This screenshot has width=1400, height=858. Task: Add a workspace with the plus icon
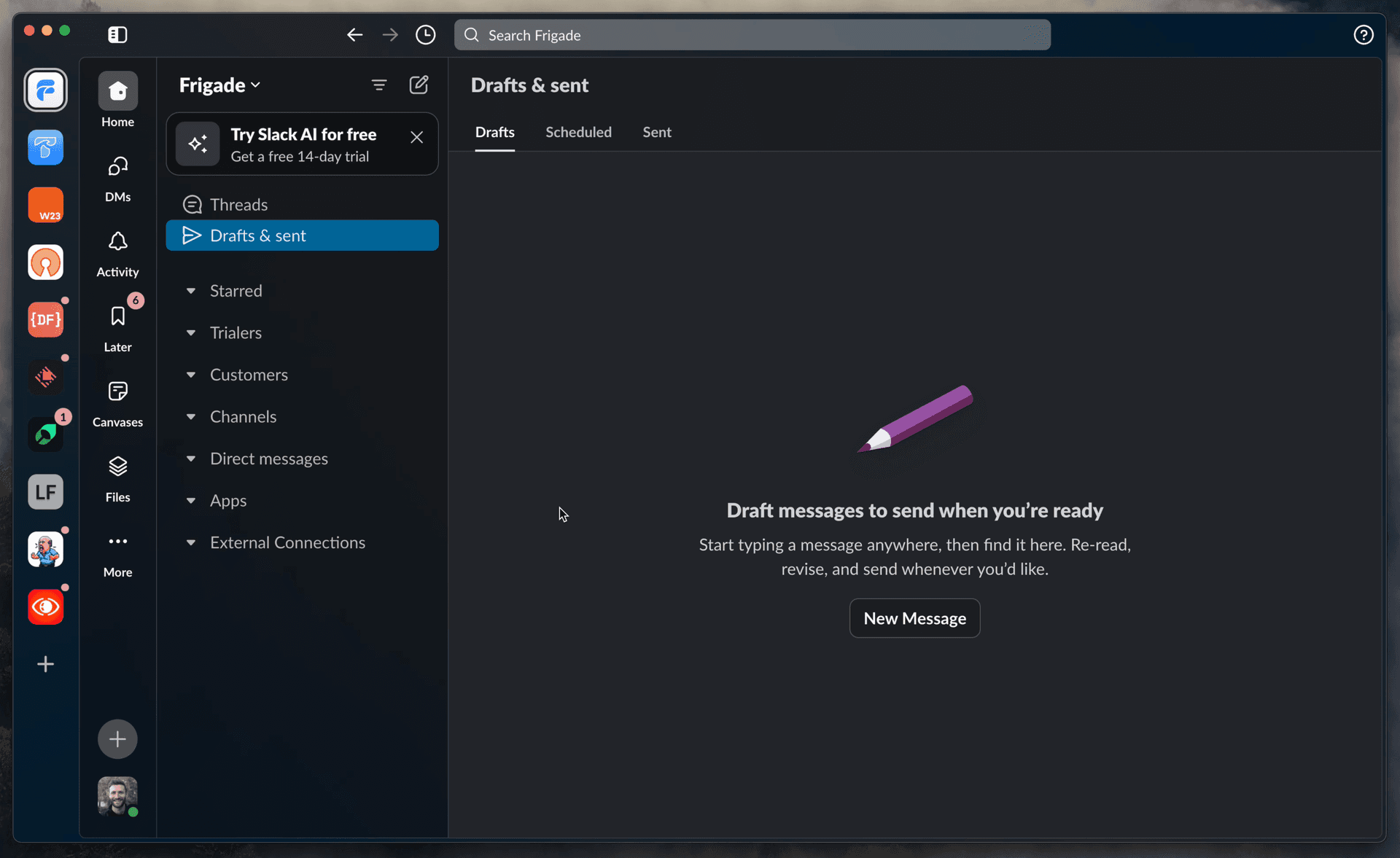click(45, 664)
